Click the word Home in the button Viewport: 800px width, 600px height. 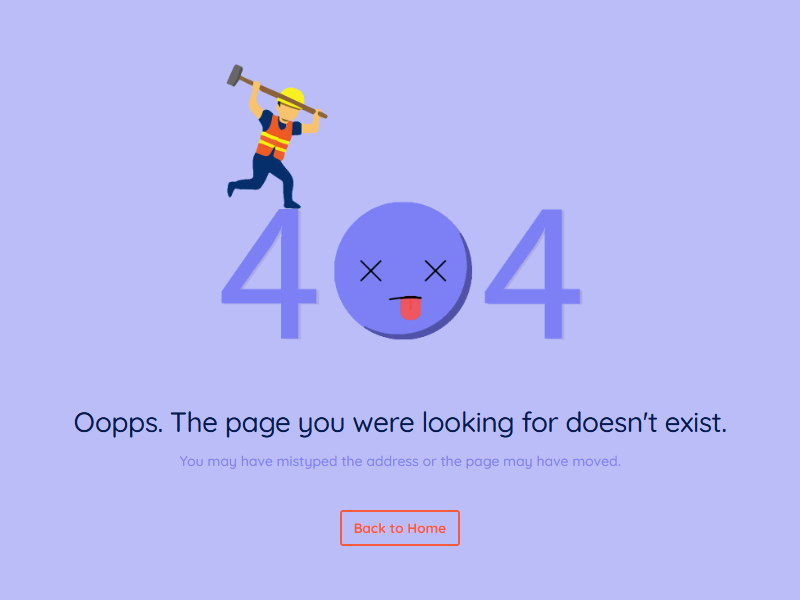coord(427,528)
